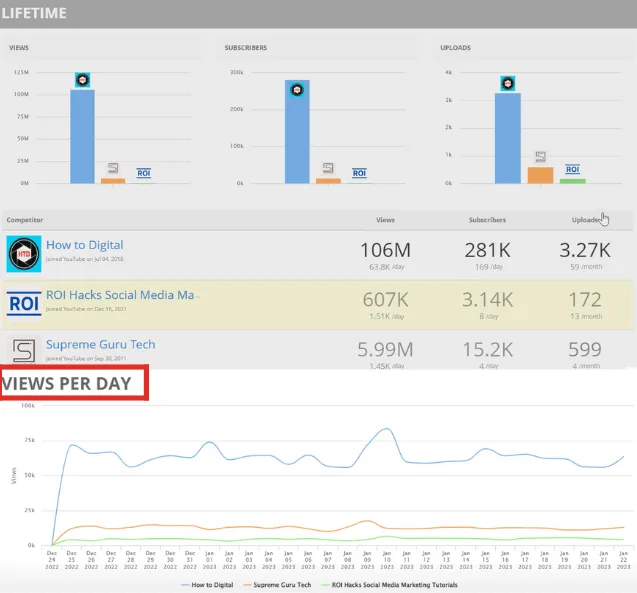The width and height of the screenshot is (637, 593).
Task: Click the 281K subscribers value
Action: pyautogui.click(x=488, y=250)
